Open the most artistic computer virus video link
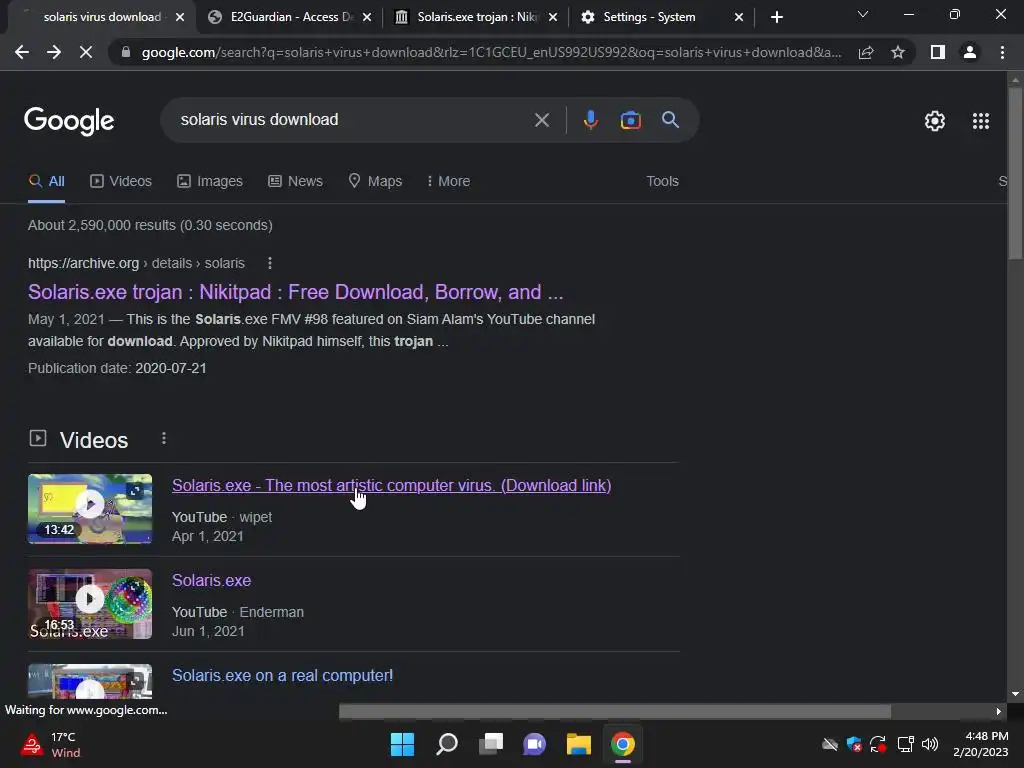Screen dimensions: 1024x768 [x=391, y=485]
